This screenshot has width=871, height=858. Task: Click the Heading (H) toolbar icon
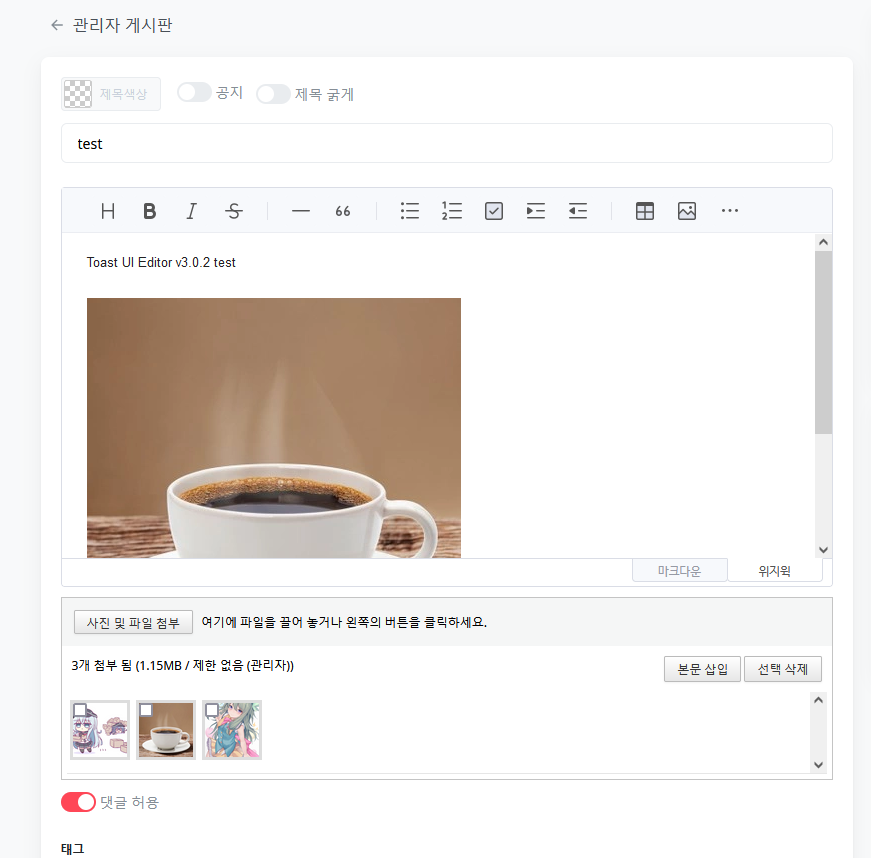(108, 211)
